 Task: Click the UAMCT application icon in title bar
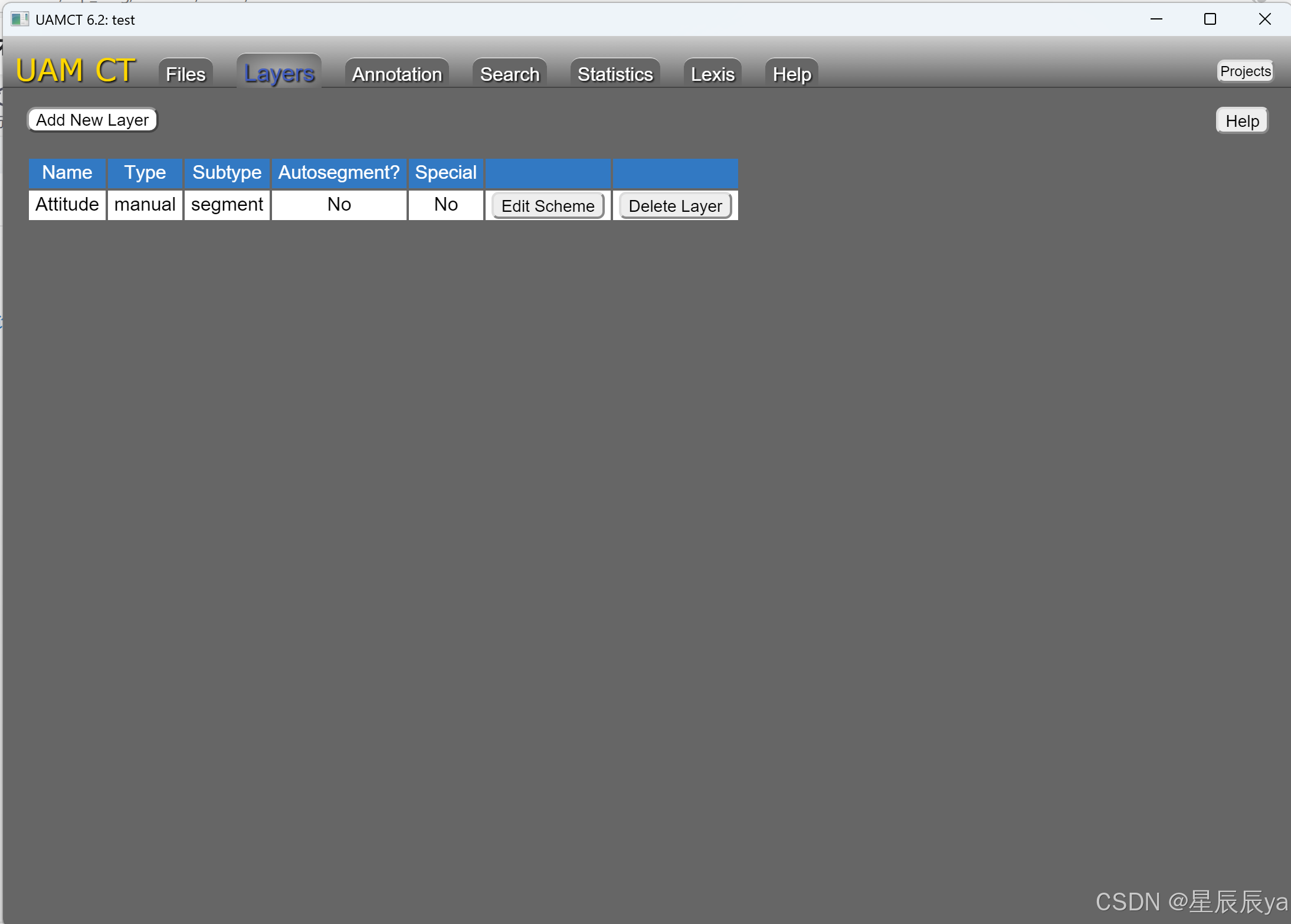point(20,19)
